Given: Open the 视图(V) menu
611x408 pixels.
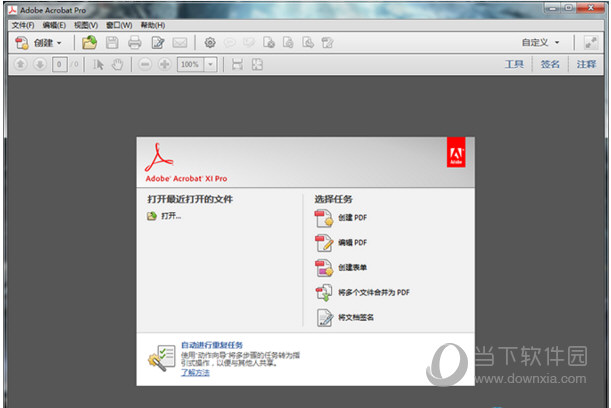Looking at the screenshot, I should click(x=86, y=25).
